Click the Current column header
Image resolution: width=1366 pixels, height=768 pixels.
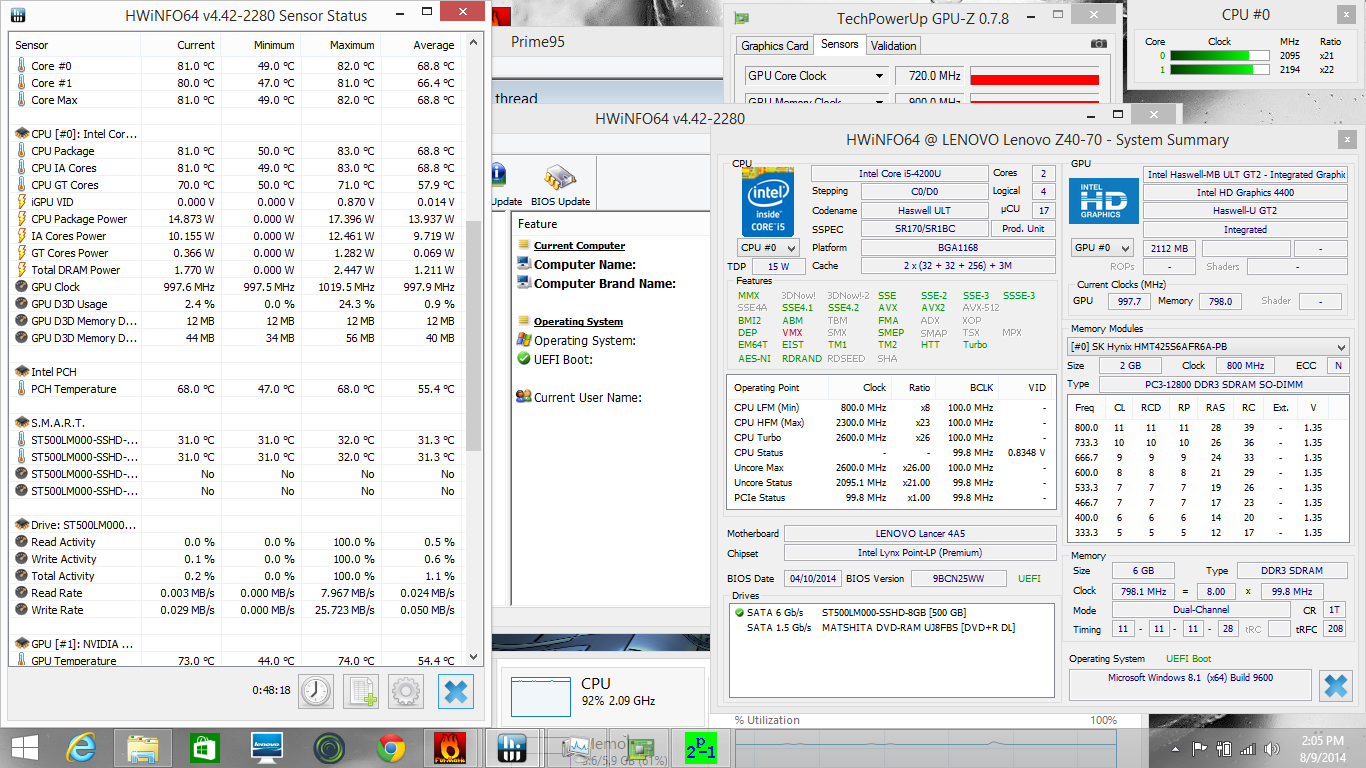point(181,45)
